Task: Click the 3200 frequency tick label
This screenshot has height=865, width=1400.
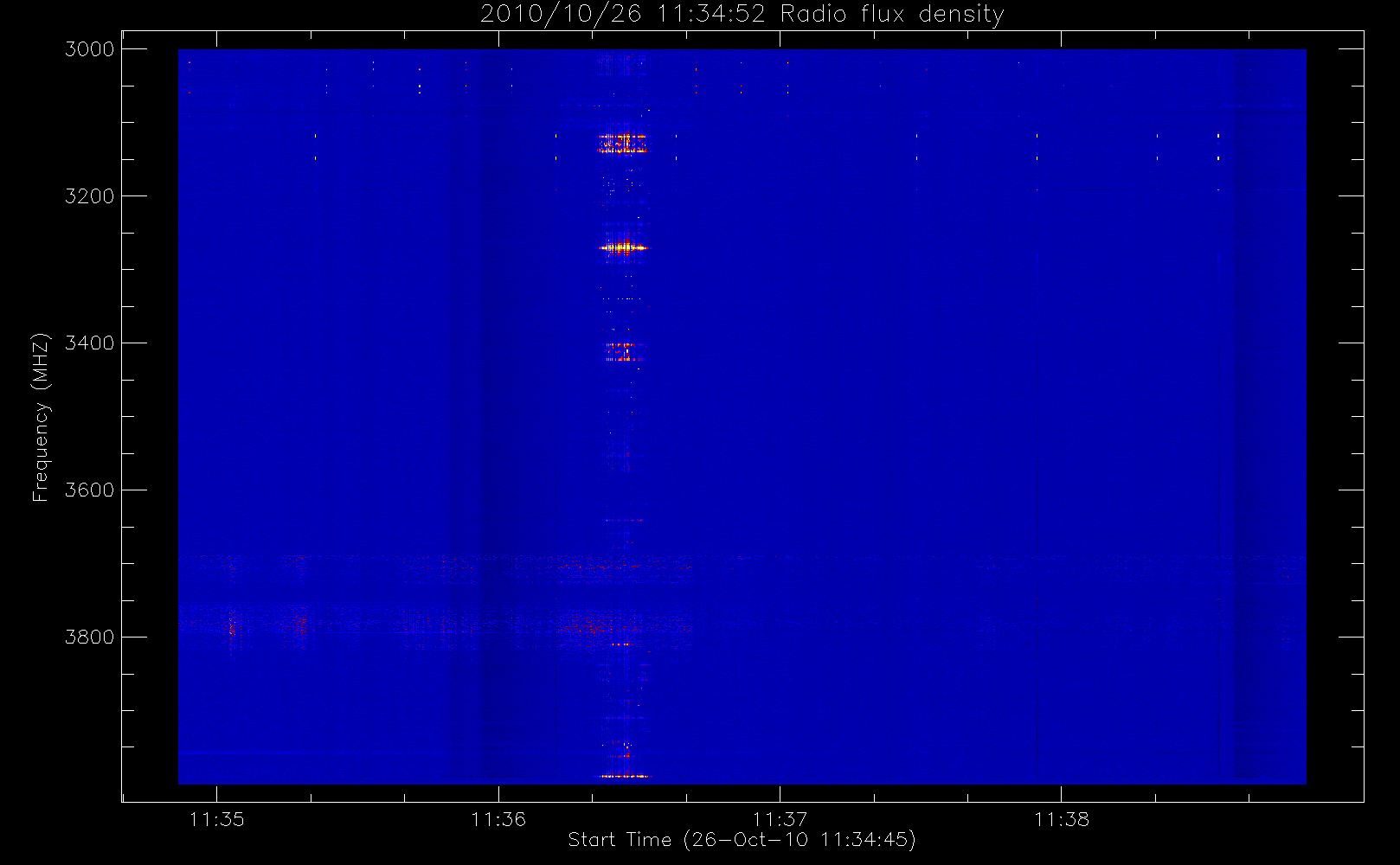Action: [90, 196]
